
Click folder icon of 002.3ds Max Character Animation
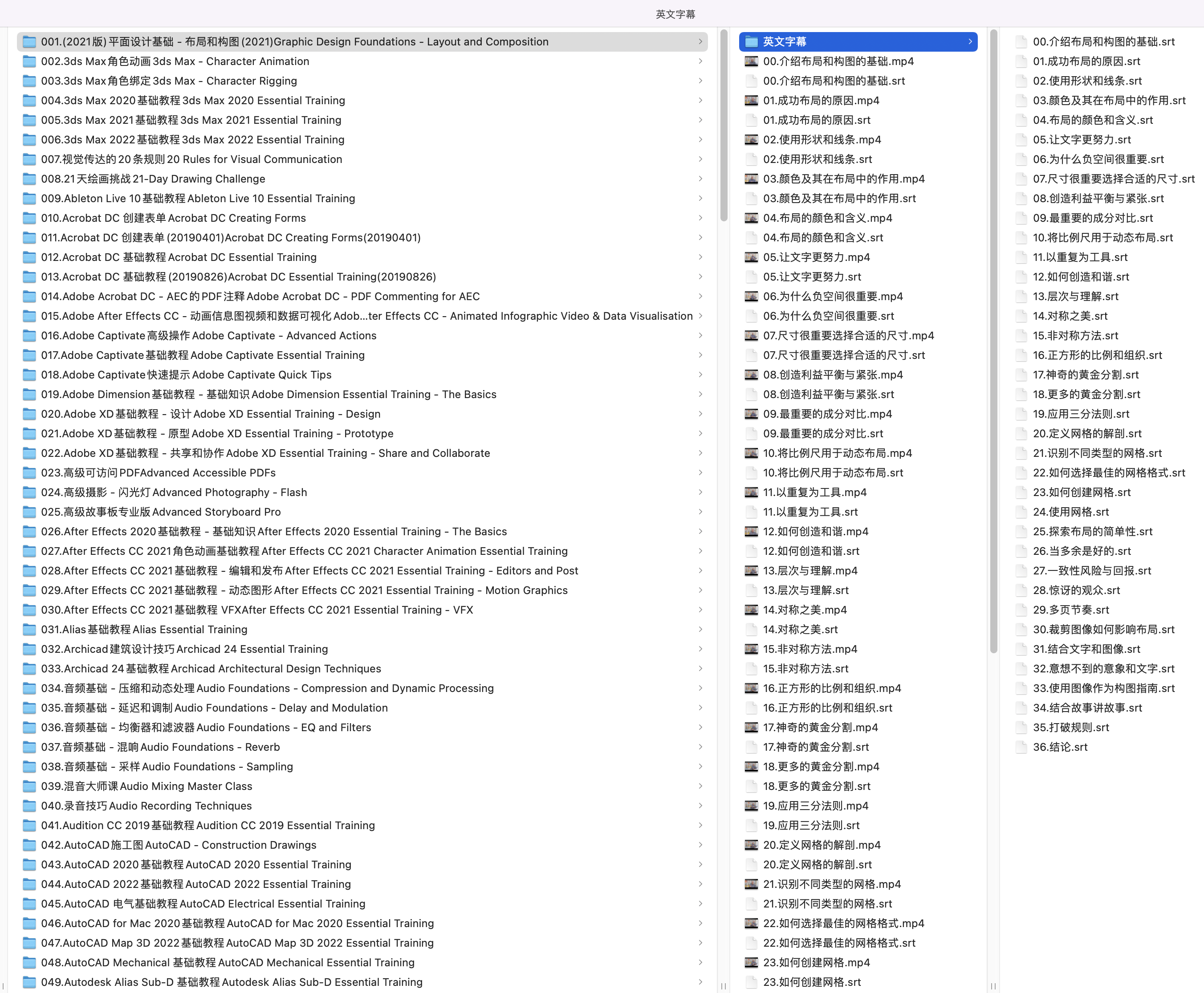(29, 61)
